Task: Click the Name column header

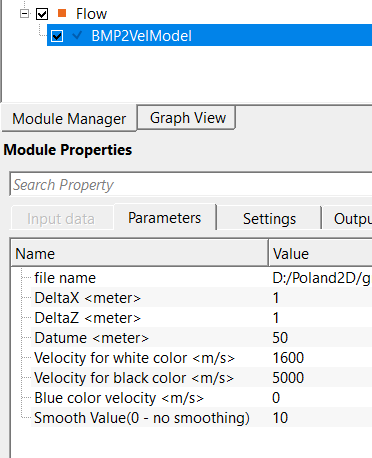Action: [x=140, y=254]
